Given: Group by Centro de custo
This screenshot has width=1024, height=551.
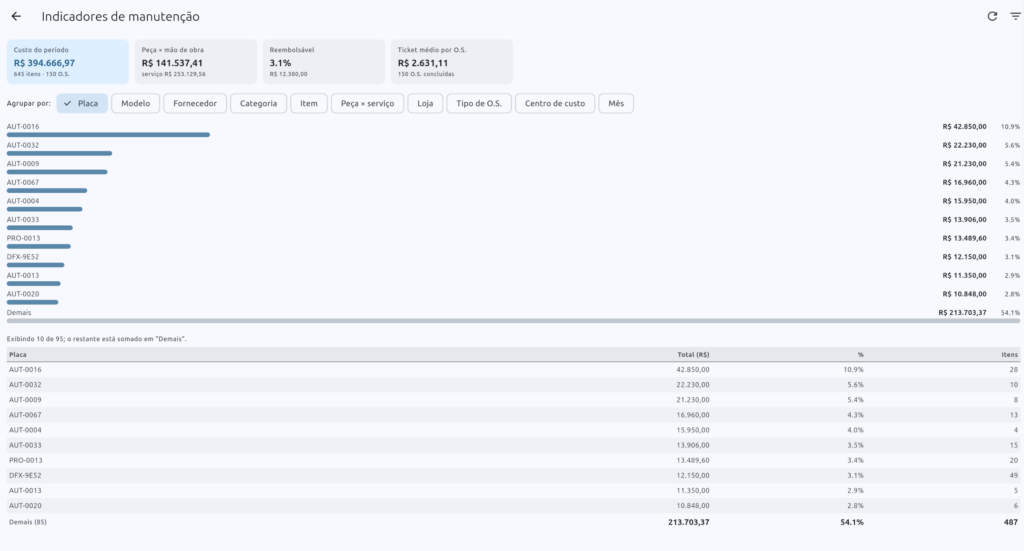Looking at the screenshot, I should click(554, 103).
